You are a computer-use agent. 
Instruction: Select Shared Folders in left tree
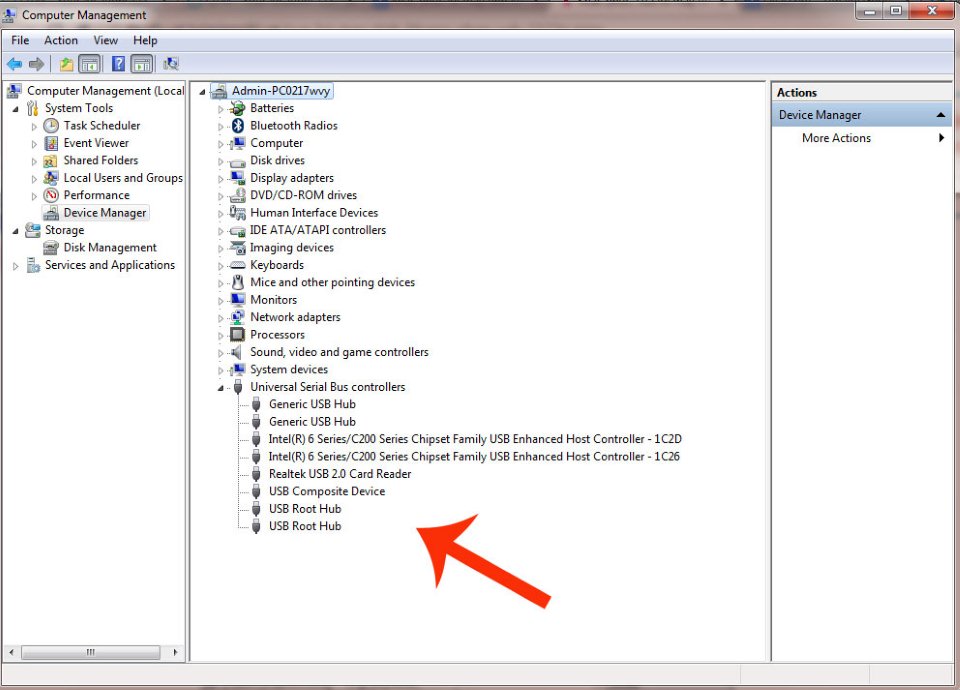point(101,160)
